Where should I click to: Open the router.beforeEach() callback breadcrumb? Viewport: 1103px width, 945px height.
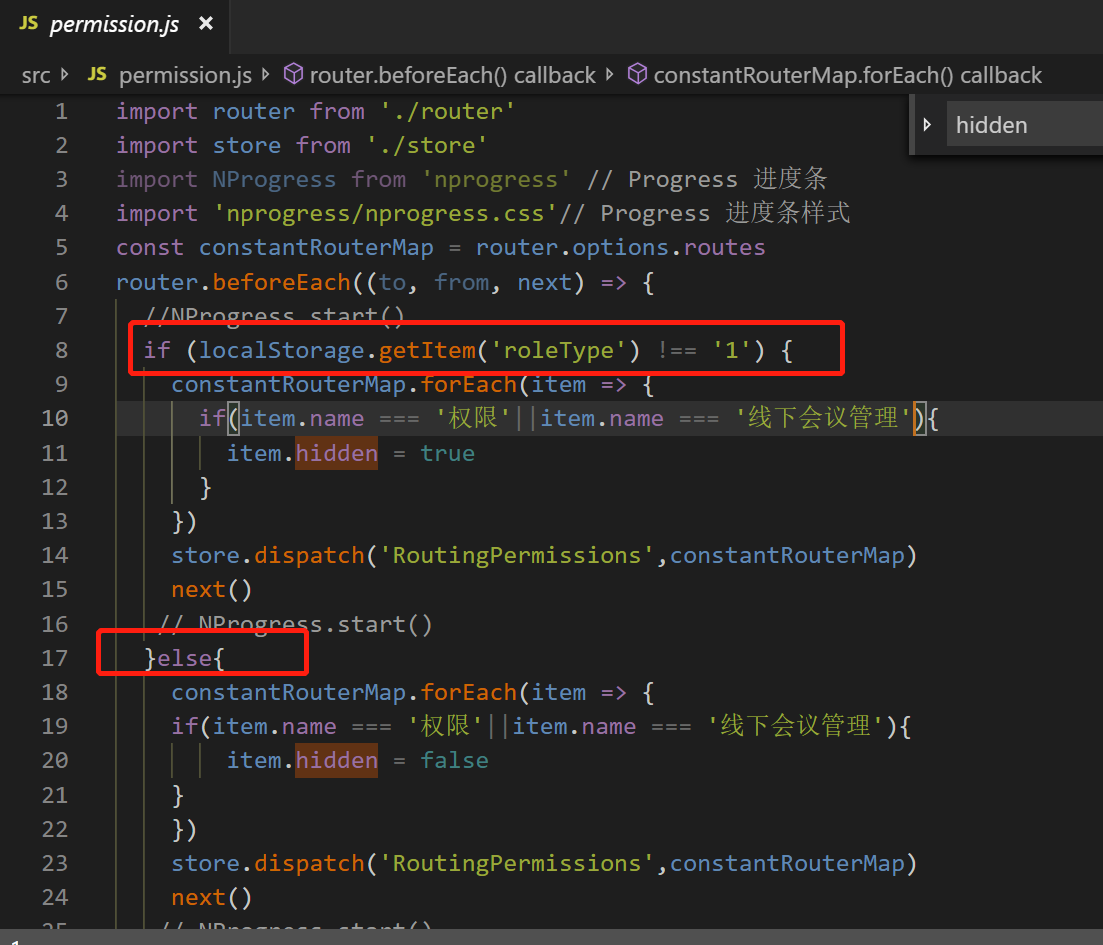click(452, 75)
